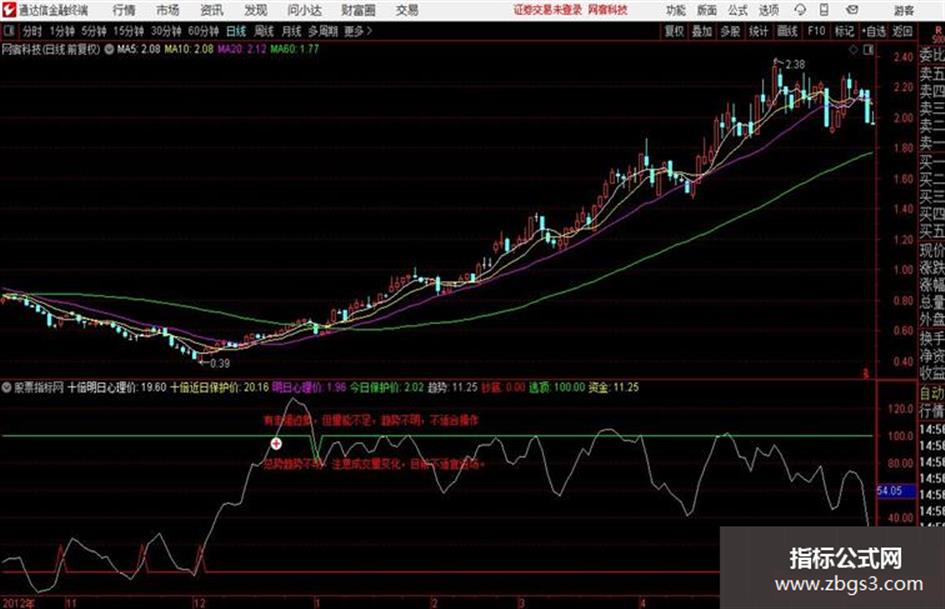
Task: Click the 十倍明日心理价 19.60 value
Action: 117,387
